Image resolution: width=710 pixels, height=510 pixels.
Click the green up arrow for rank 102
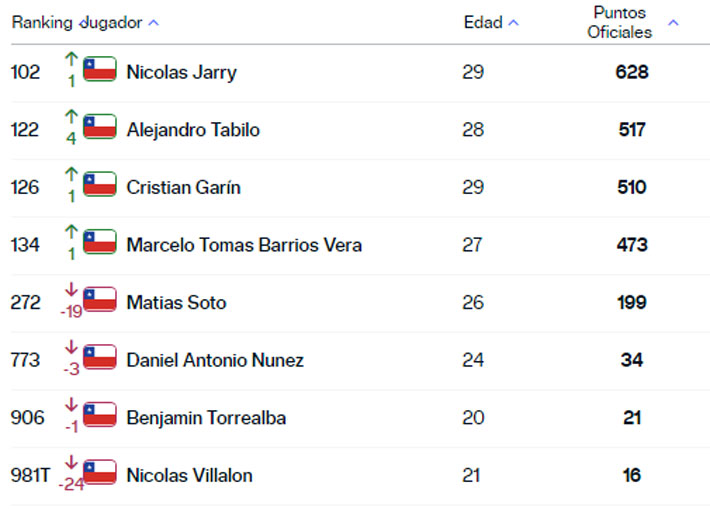point(71,61)
